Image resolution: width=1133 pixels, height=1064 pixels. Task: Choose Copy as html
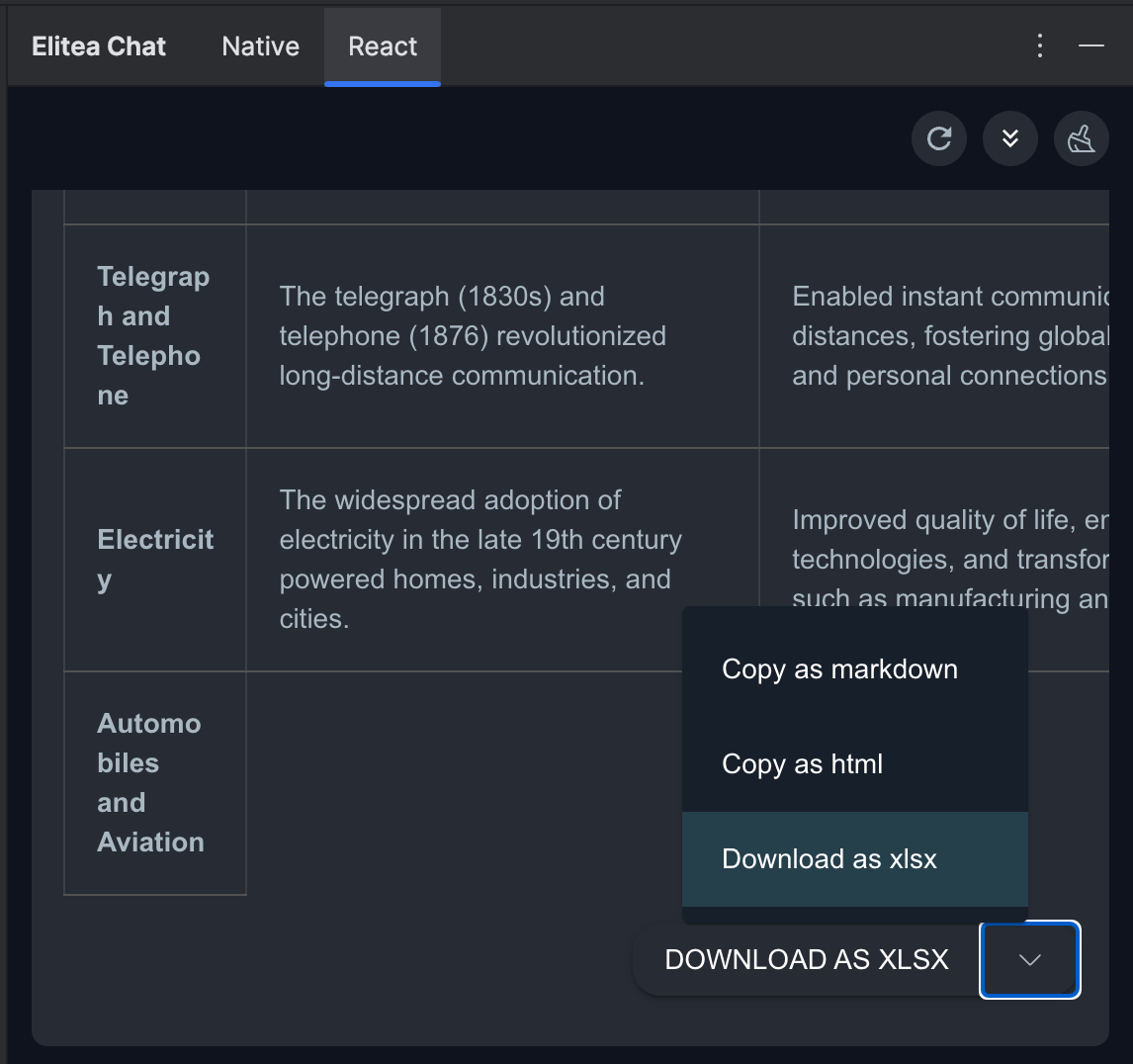[855, 764]
